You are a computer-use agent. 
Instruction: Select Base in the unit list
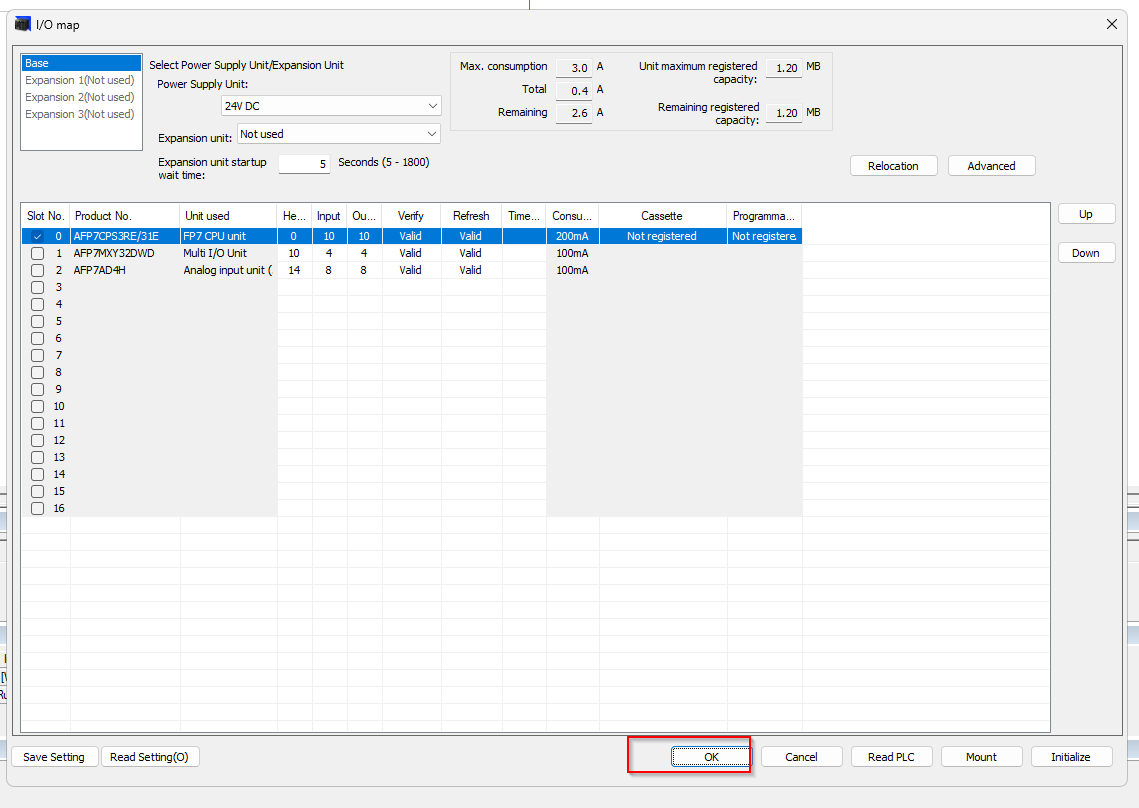point(81,63)
